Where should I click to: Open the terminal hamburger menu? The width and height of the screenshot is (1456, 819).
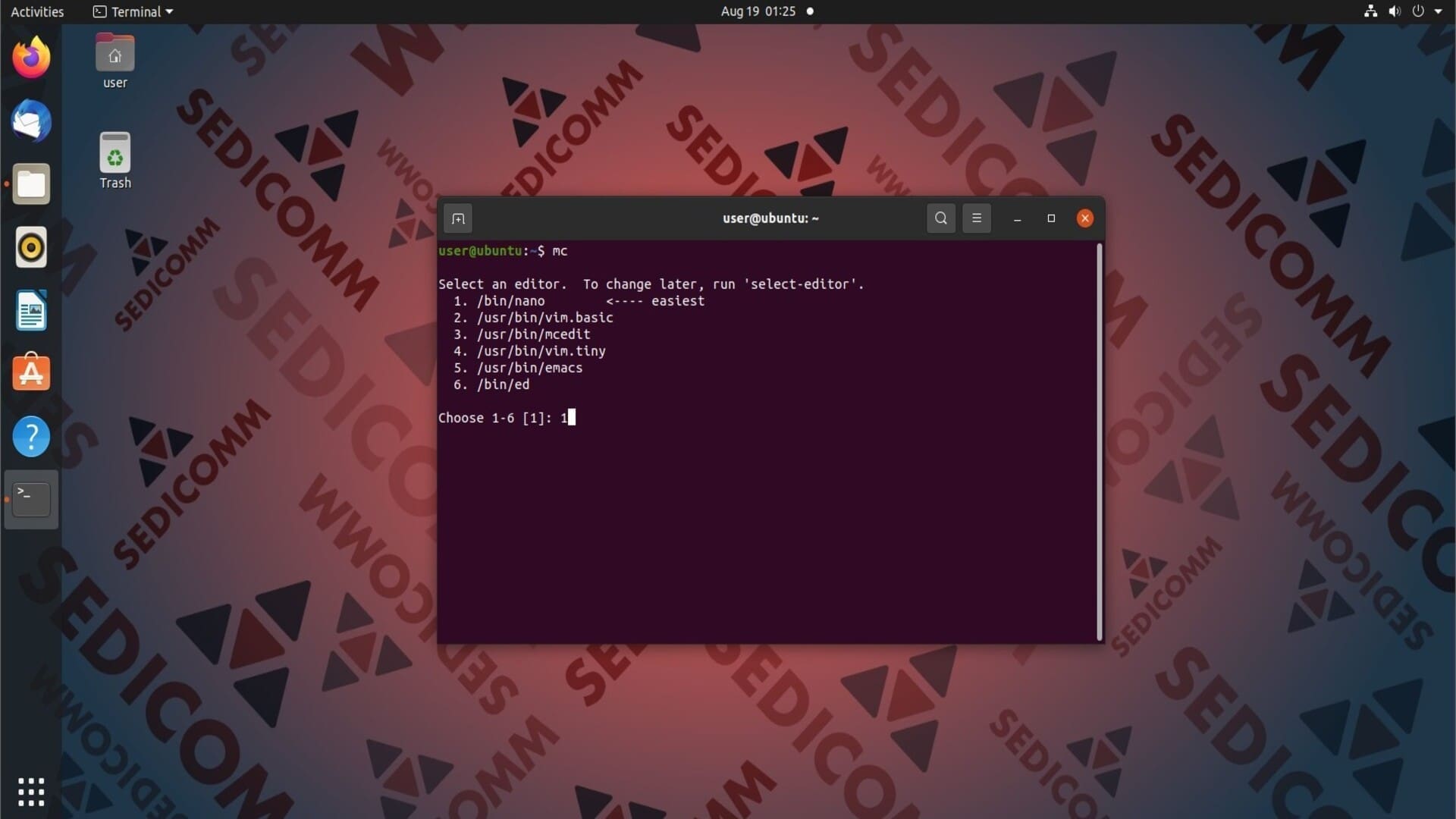(x=977, y=218)
